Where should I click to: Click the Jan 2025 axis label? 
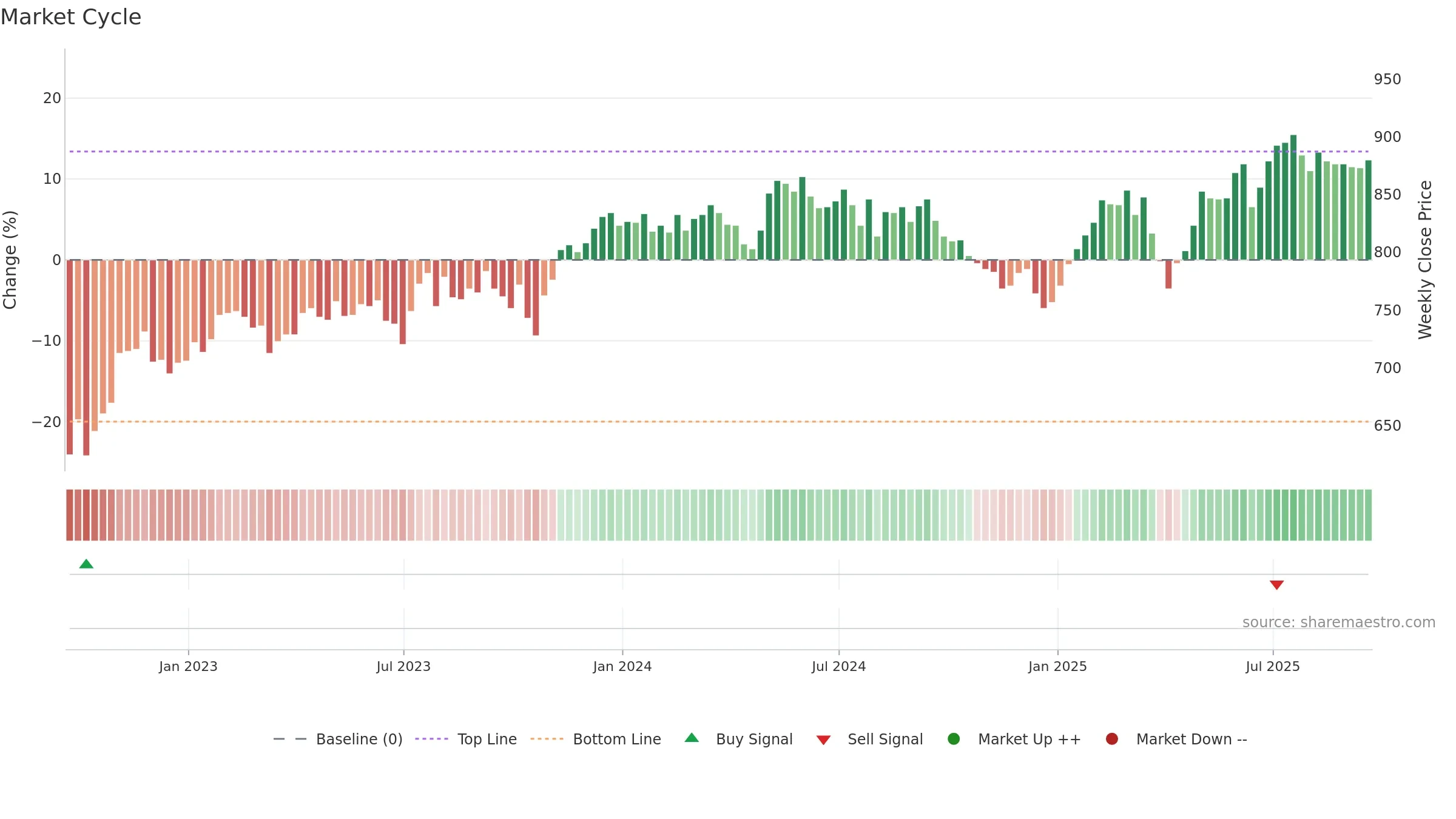[x=1057, y=666]
